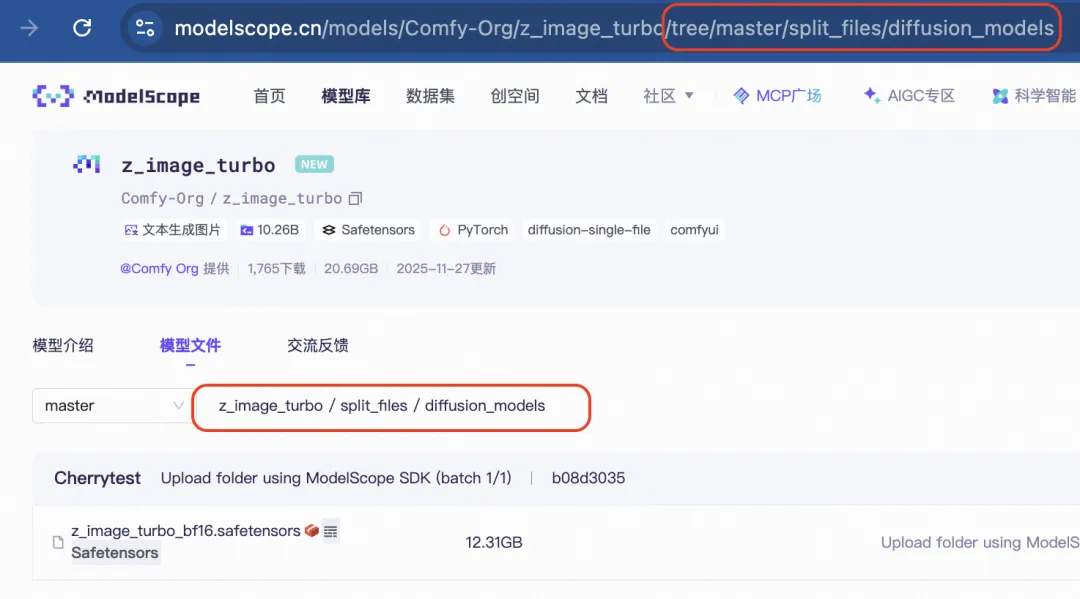Click the 12.31GB file size
This screenshot has height=599, width=1080.
click(494, 543)
